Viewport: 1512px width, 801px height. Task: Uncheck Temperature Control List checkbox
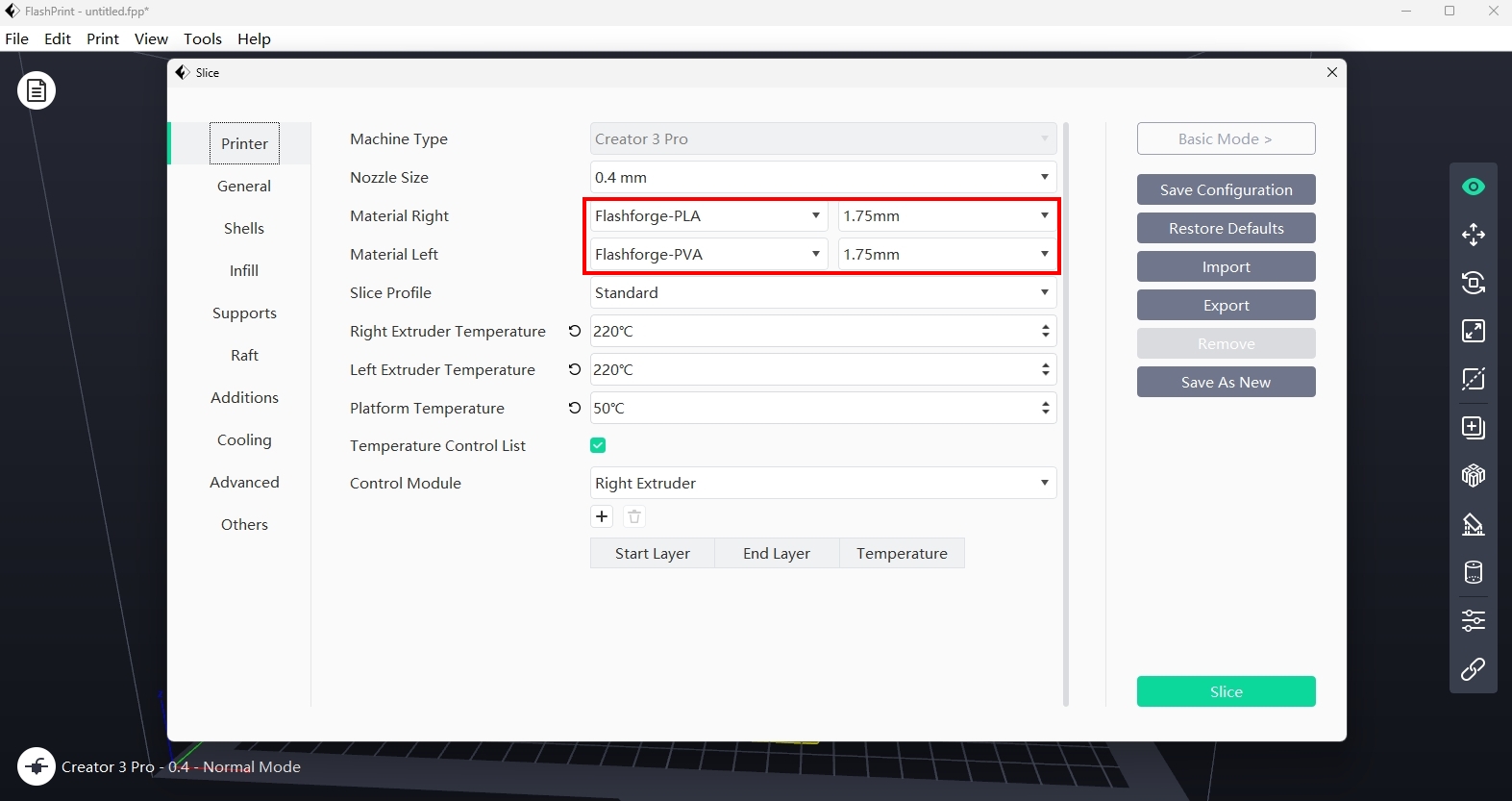(598, 445)
